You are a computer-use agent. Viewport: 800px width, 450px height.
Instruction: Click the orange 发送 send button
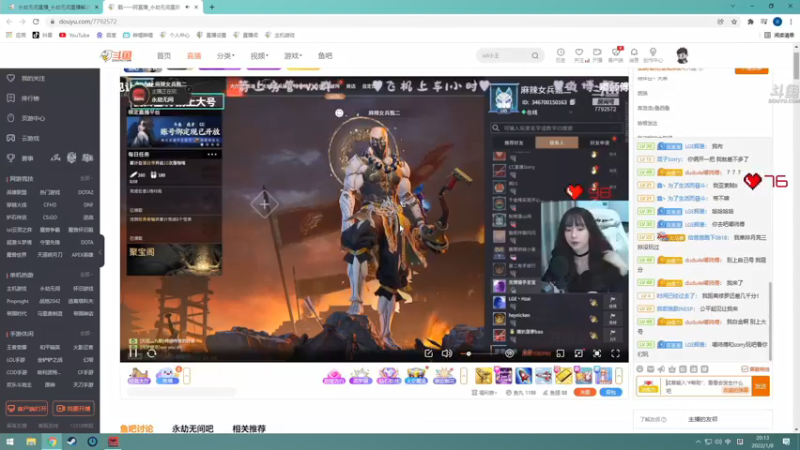(761, 386)
